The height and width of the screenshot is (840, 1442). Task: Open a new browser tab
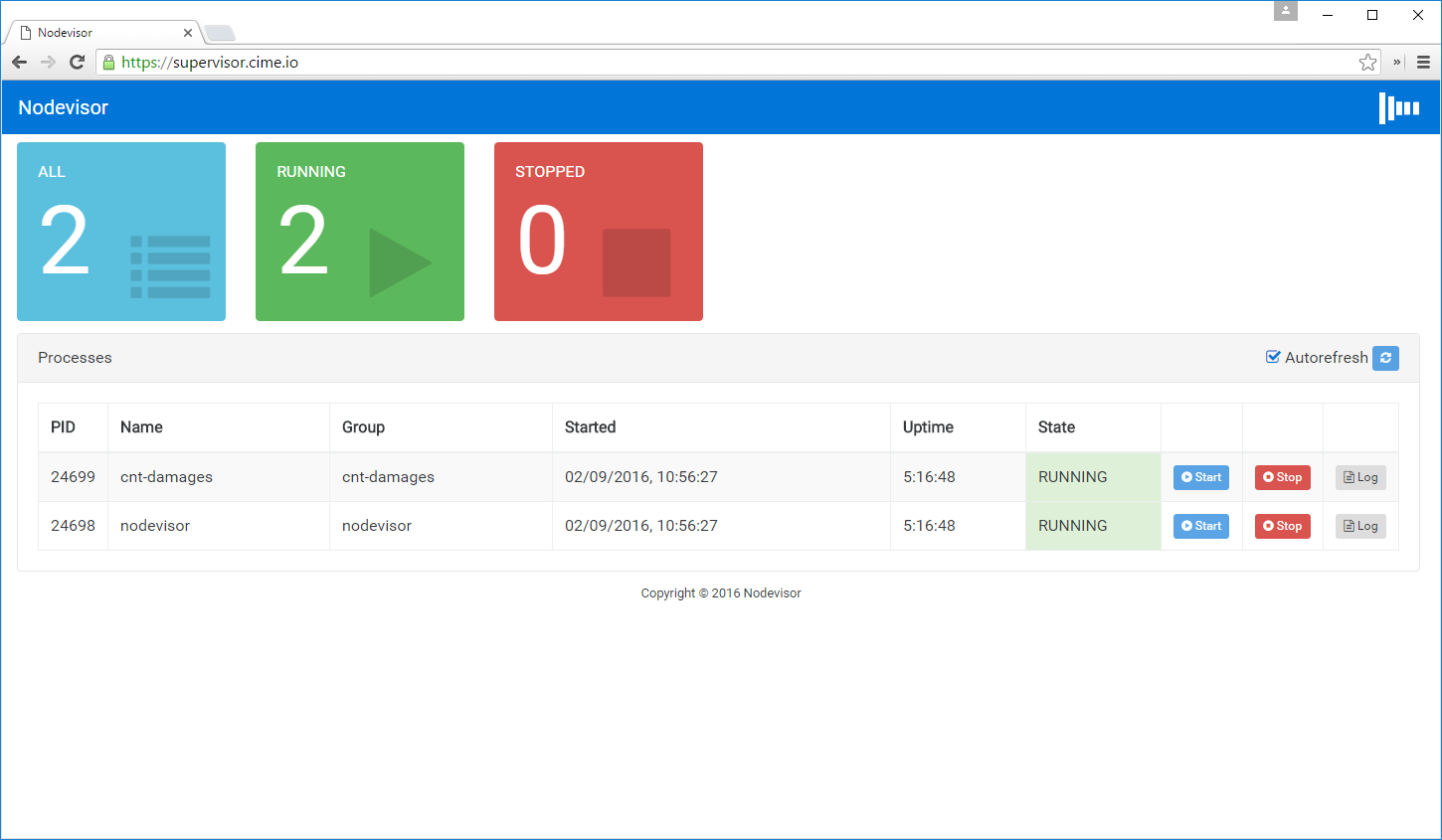220,34
